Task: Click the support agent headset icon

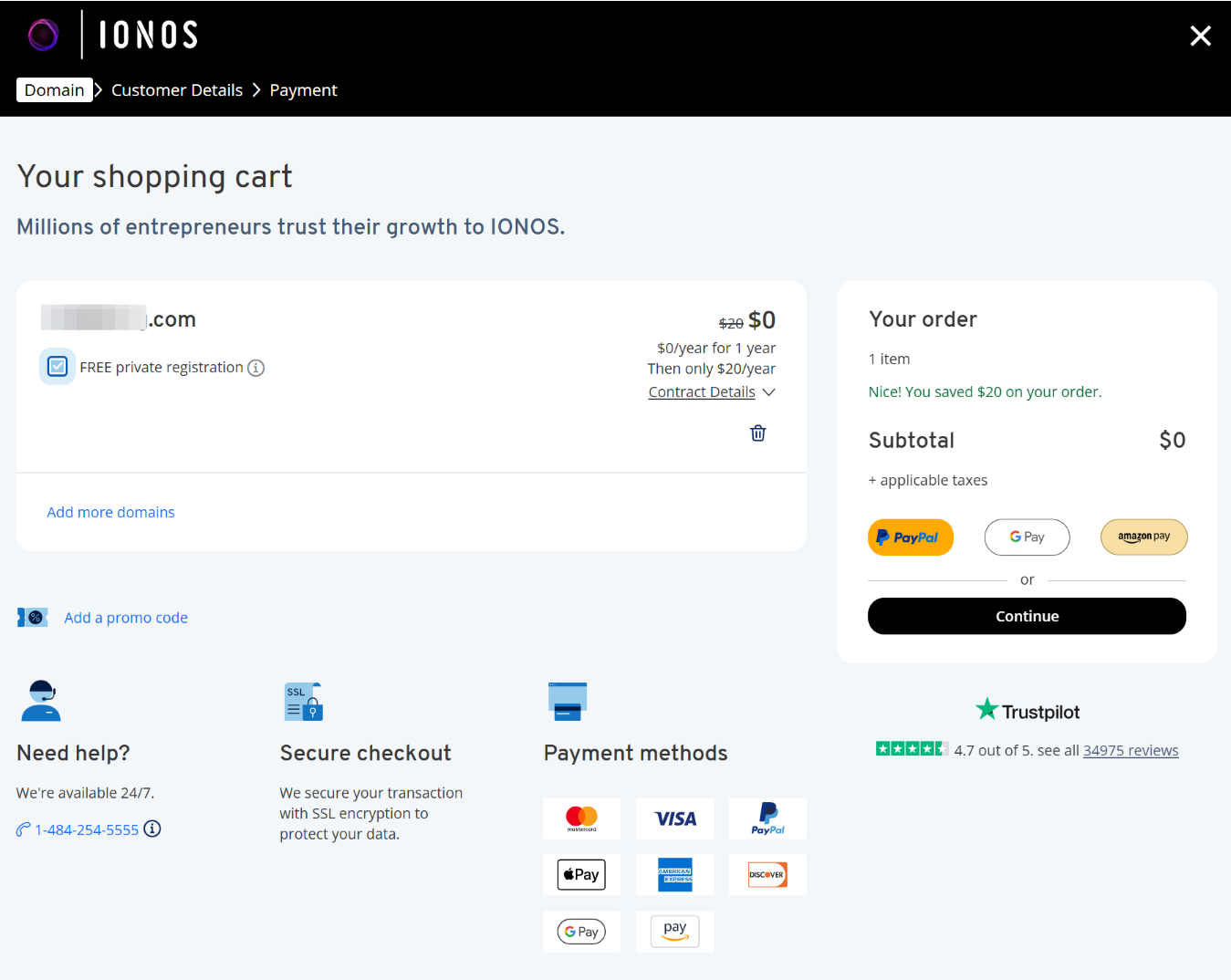Action: [41, 701]
